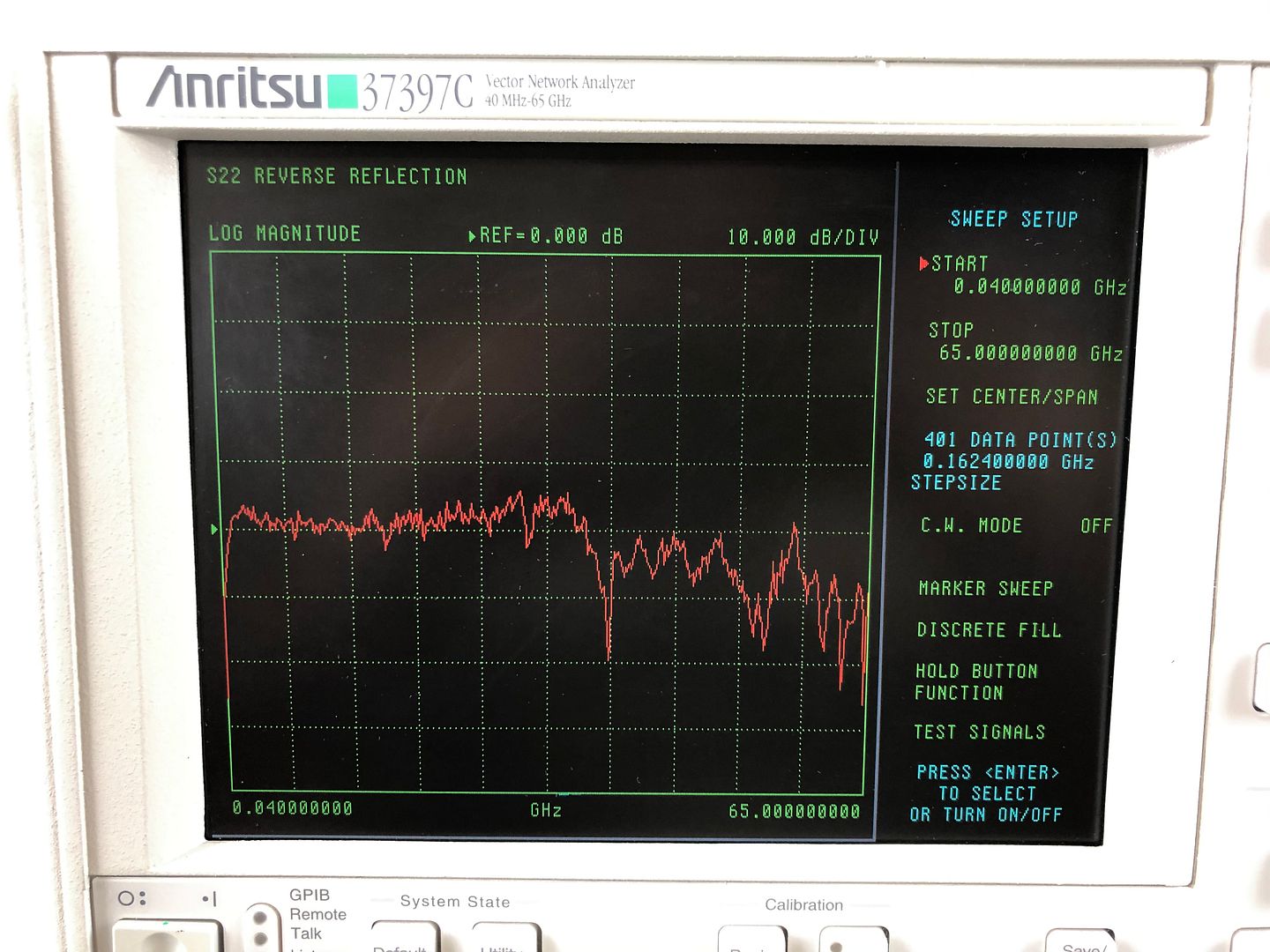This screenshot has width=1270, height=952.
Task: Click the LOG MAGNITUDE label
Action: coord(284,234)
